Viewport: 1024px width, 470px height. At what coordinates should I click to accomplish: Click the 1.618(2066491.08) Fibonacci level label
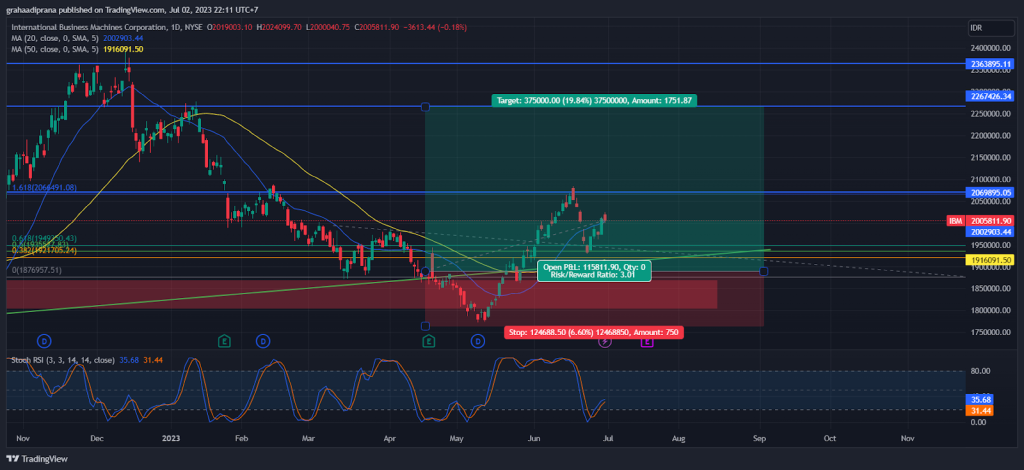[x=44, y=187]
